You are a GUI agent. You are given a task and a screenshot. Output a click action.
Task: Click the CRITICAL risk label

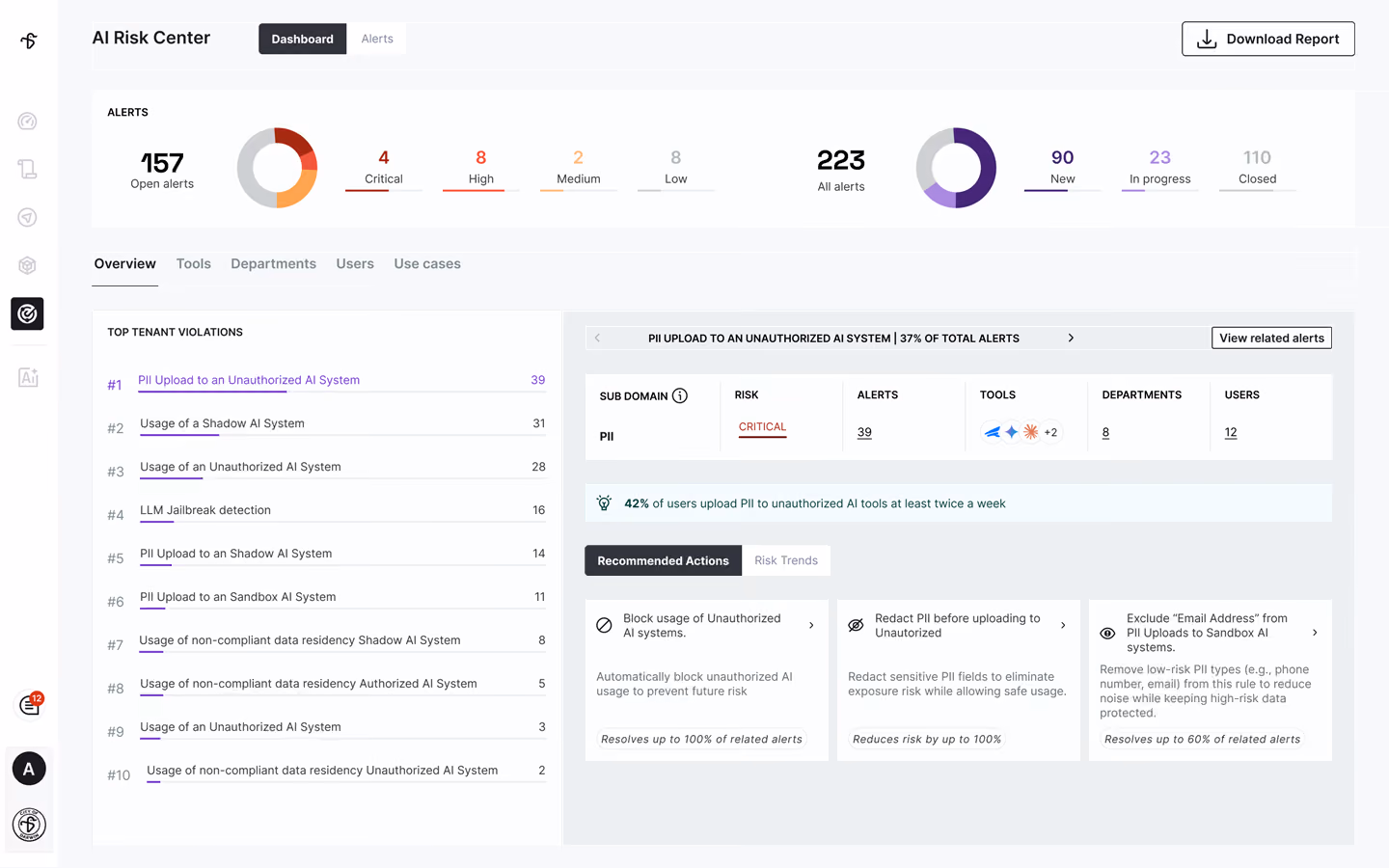tap(762, 427)
